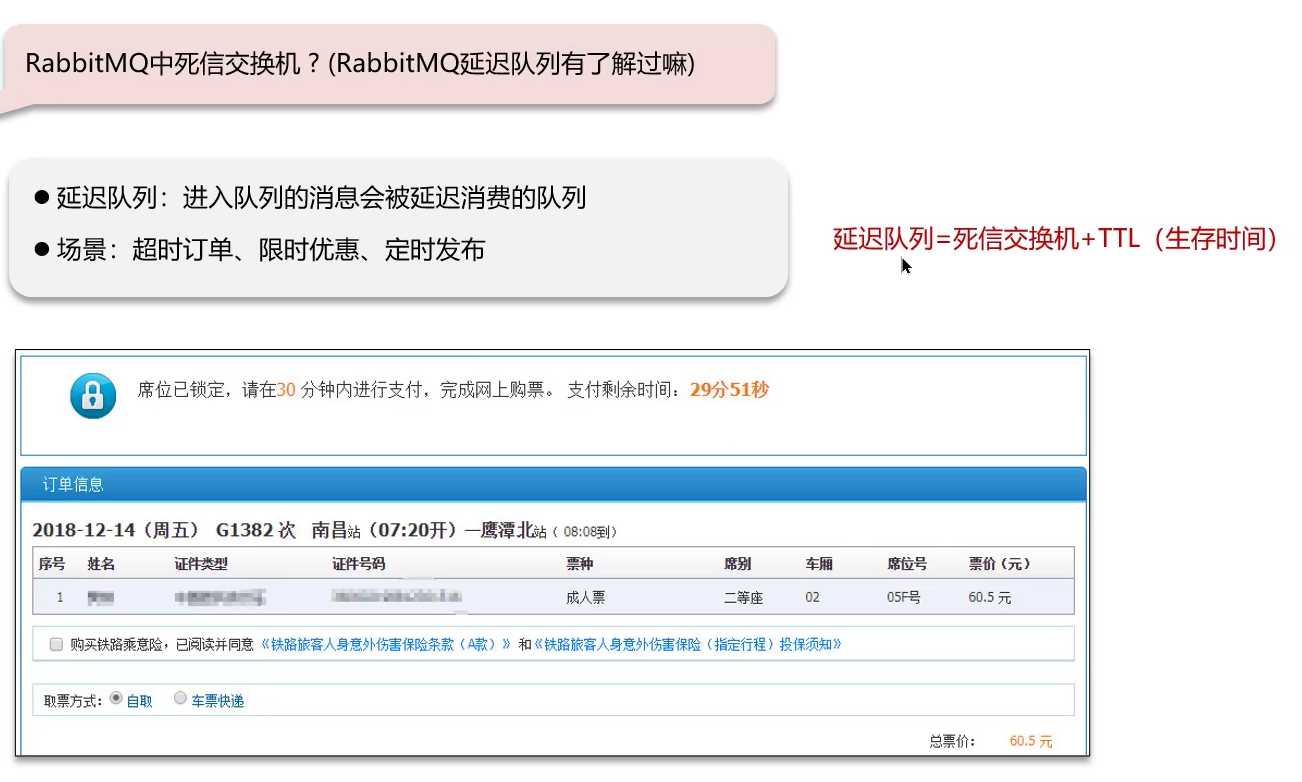
Task: Click the 车票快递 link text
Action: (x=218, y=701)
